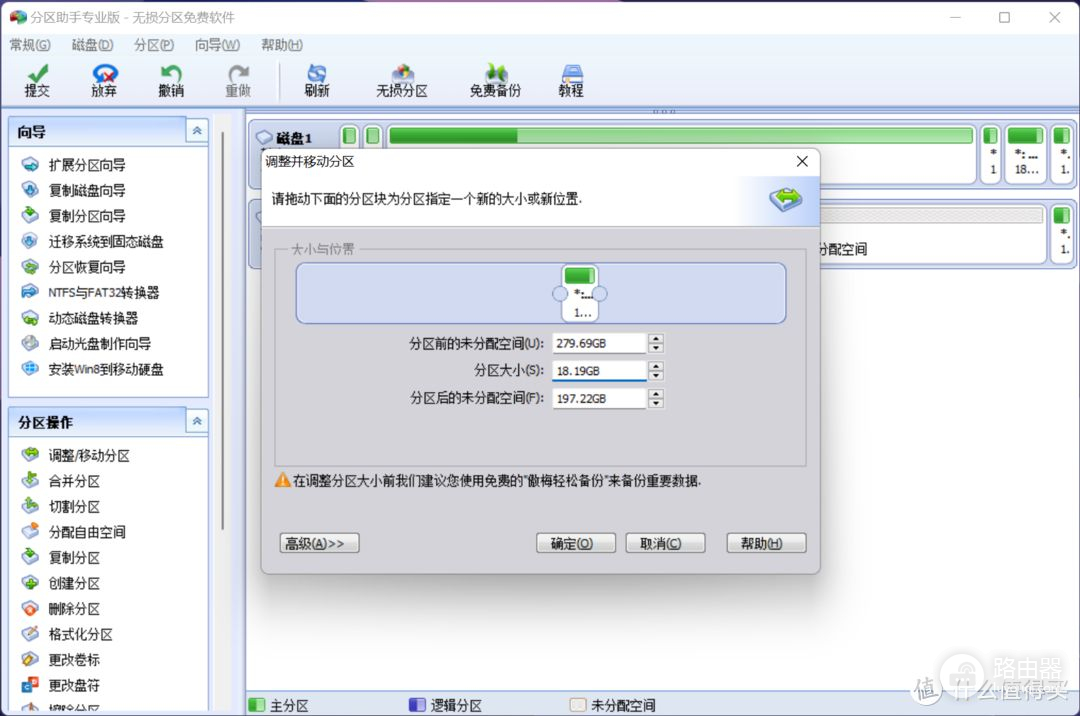1080x716 pixels.
Task: Decrease 分区前的未分配空间 with down arrow
Action: 655,348
